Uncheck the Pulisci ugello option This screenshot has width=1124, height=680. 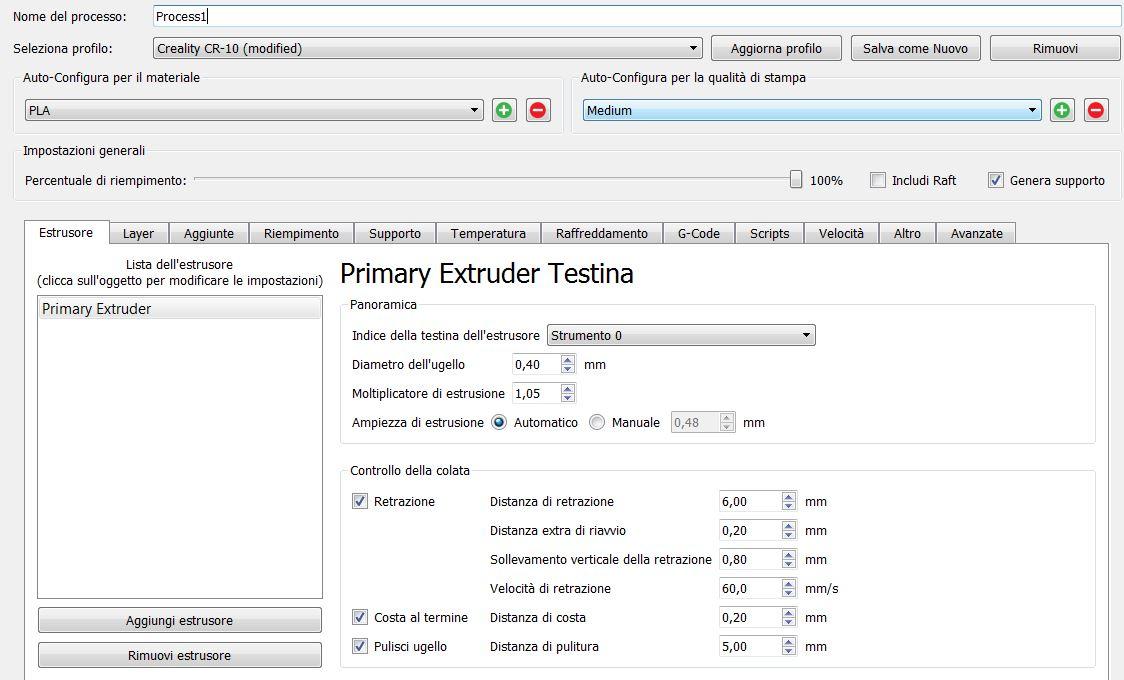pyautogui.click(x=360, y=646)
